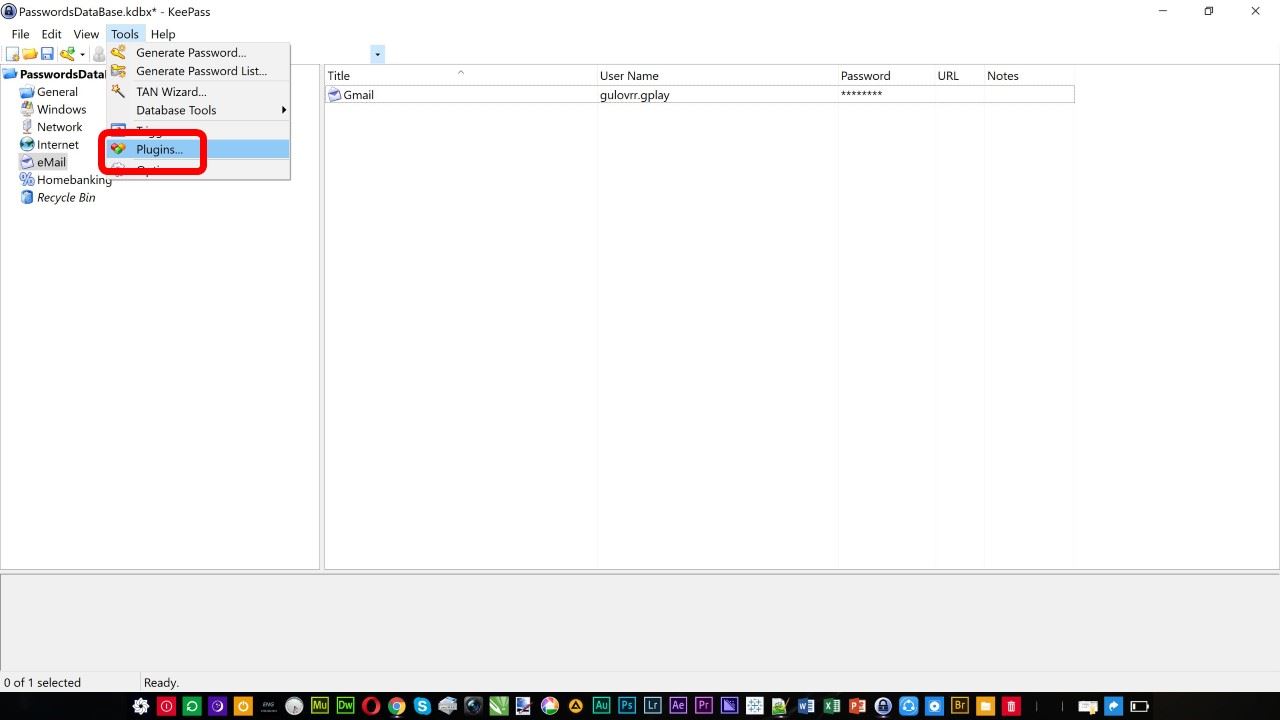Click the New database toolbar icon

(13, 54)
